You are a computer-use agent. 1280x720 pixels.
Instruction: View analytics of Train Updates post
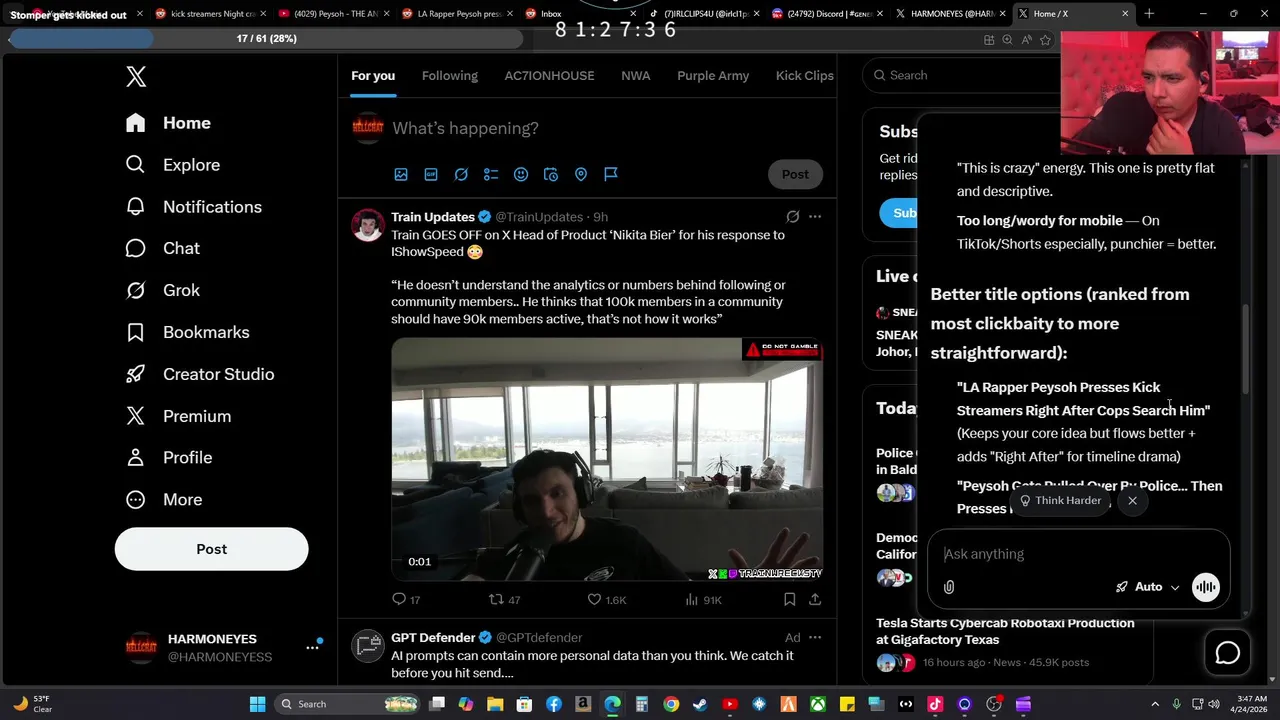click(704, 600)
